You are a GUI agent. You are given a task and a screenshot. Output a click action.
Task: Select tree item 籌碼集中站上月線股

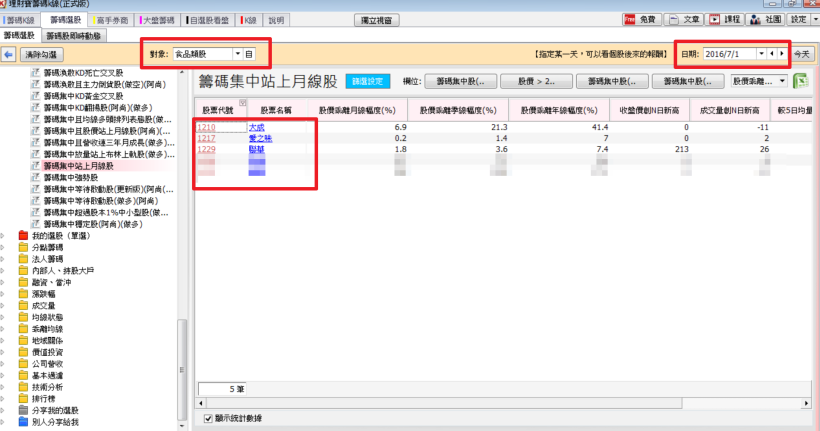click(78, 166)
